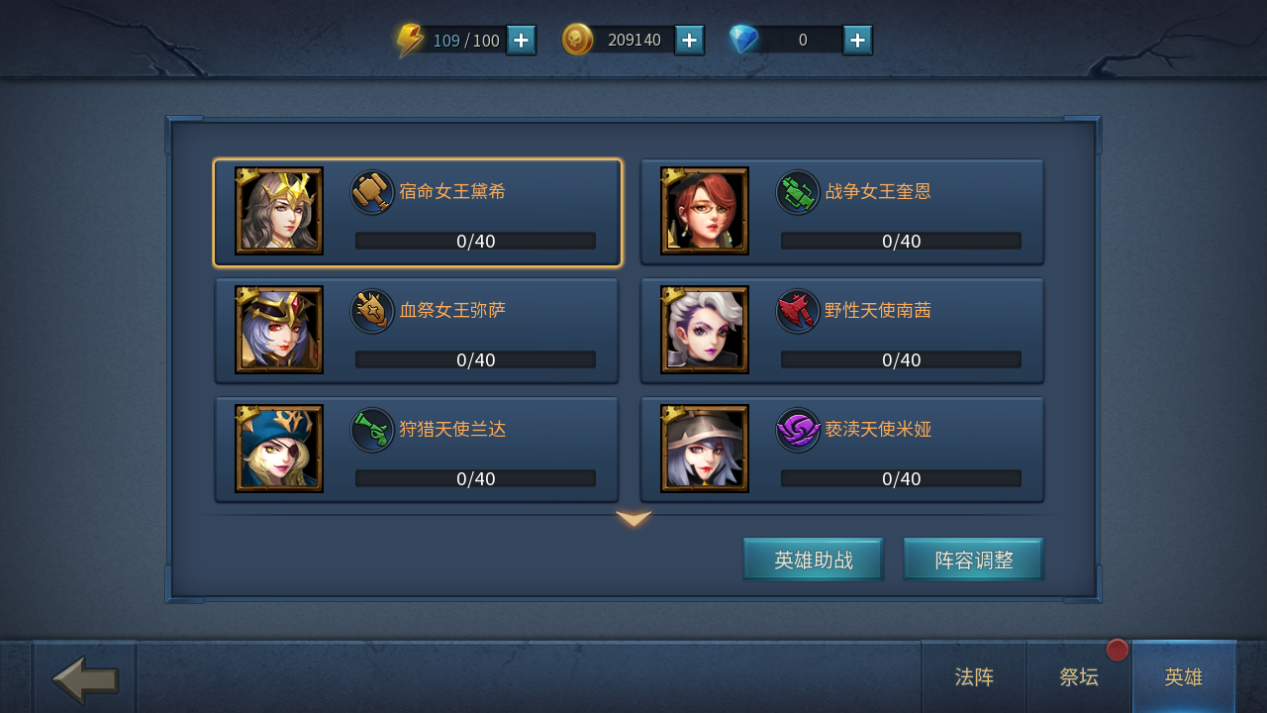Select 血祭女王弥萨 hero portrait

279,330
